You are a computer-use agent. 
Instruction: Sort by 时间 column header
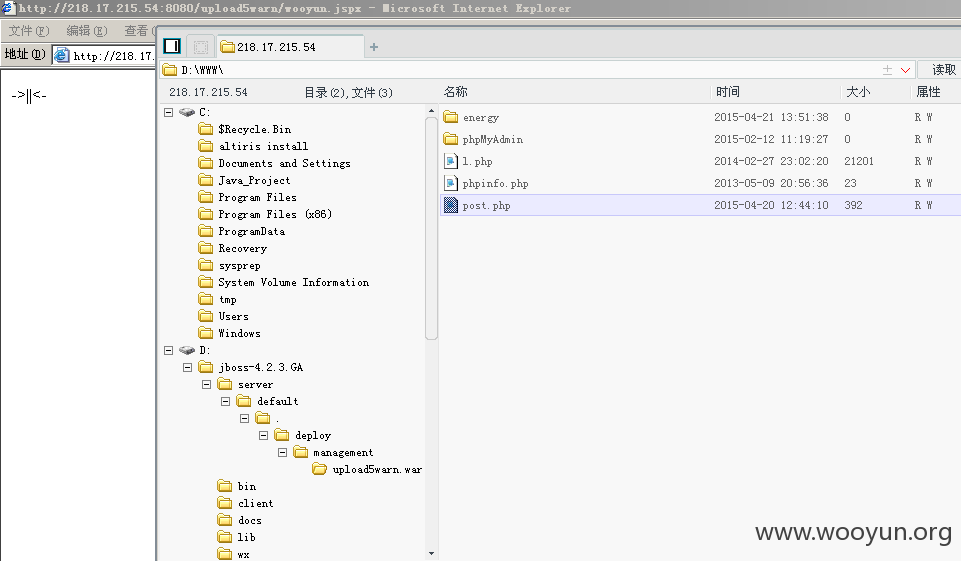tap(728, 92)
